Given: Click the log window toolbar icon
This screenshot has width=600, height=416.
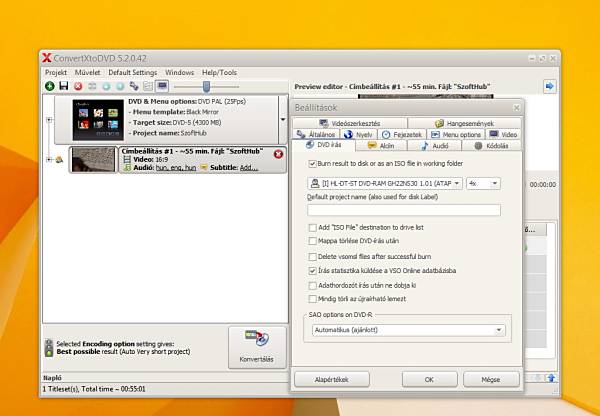Looking at the screenshot, I should pyautogui.click(x=148, y=86).
